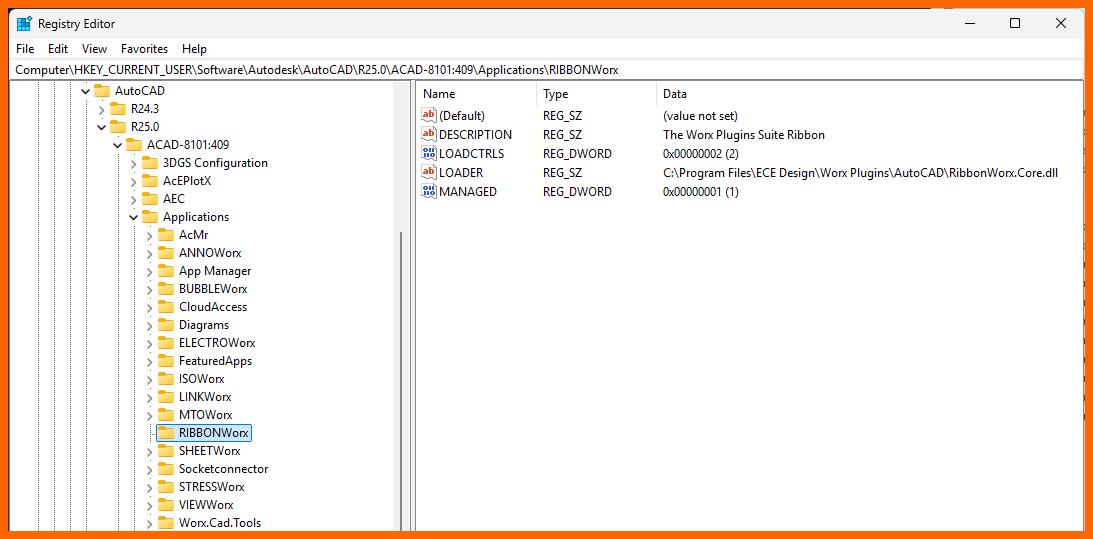
Task: Select the ELECTROWorx tree item
Action: 217,343
